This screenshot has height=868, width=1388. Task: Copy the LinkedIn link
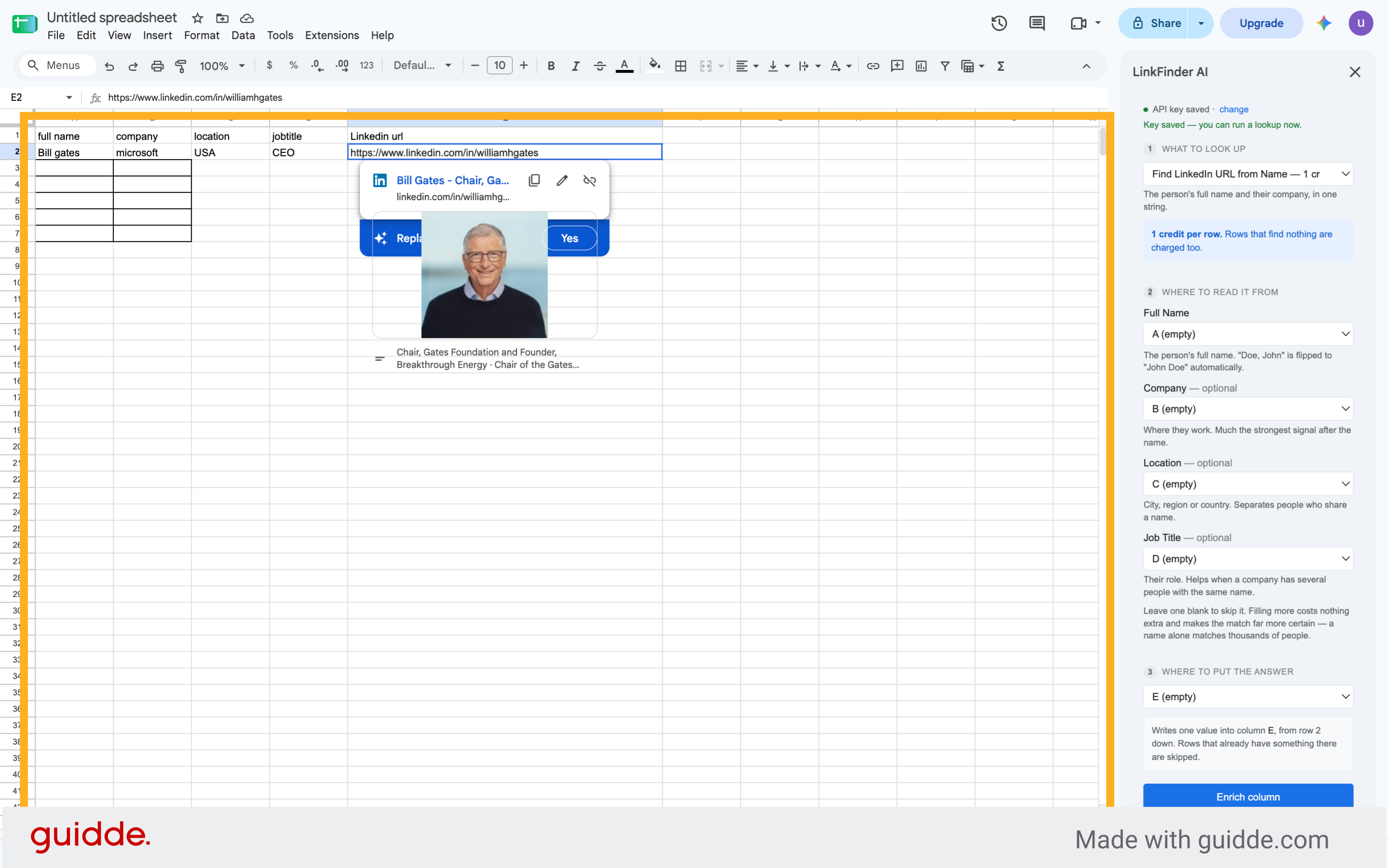click(534, 180)
